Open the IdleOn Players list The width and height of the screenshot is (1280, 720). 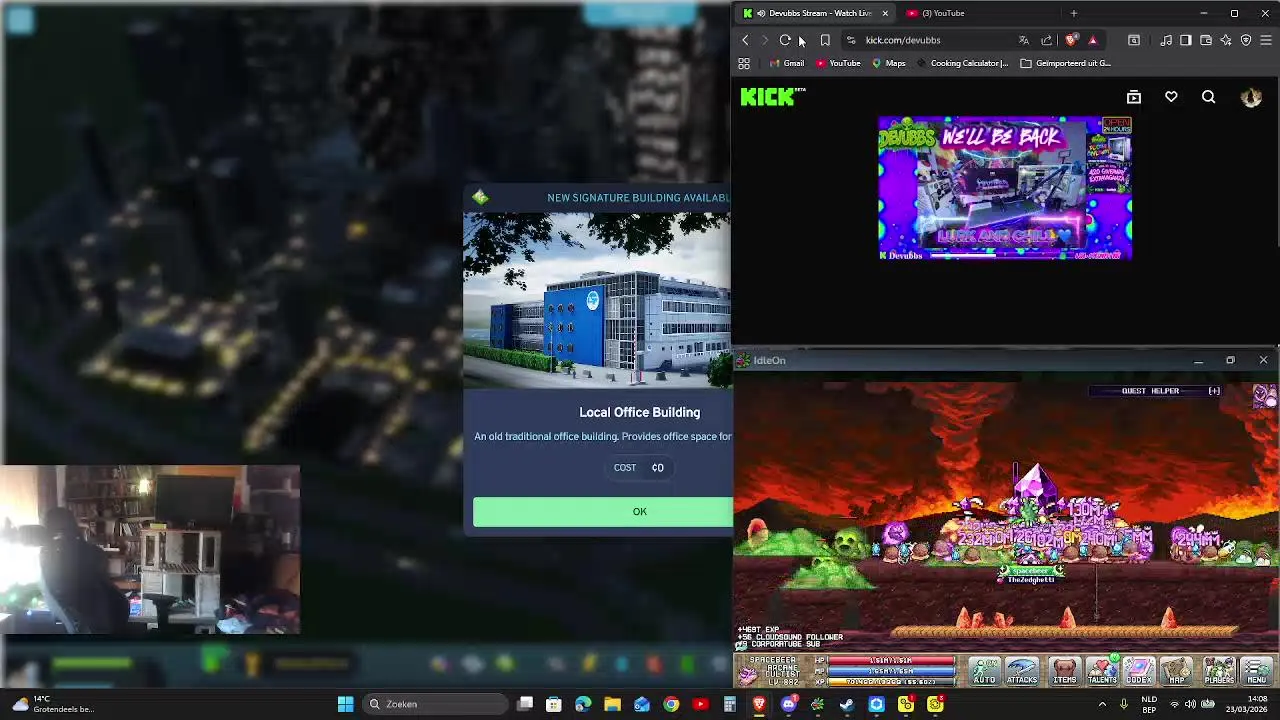point(1219,671)
